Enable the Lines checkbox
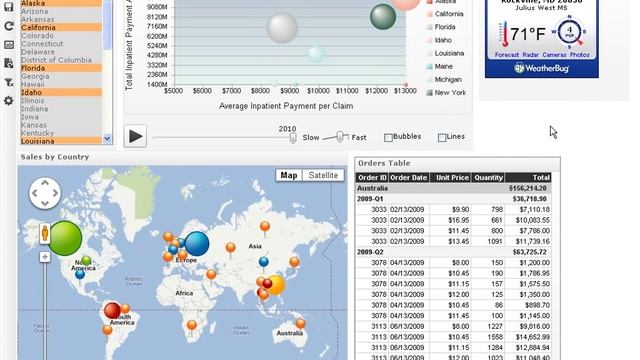The height and width of the screenshot is (360, 640). coord(442,138)
